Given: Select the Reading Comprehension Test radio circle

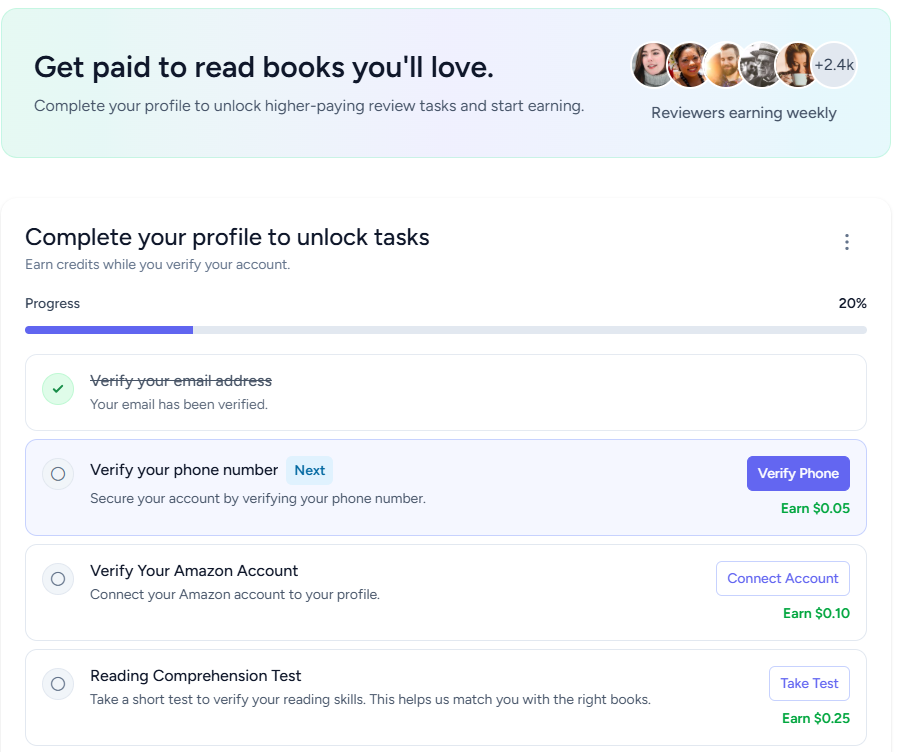Looking at the screenshot, I should tap(57, 684).
